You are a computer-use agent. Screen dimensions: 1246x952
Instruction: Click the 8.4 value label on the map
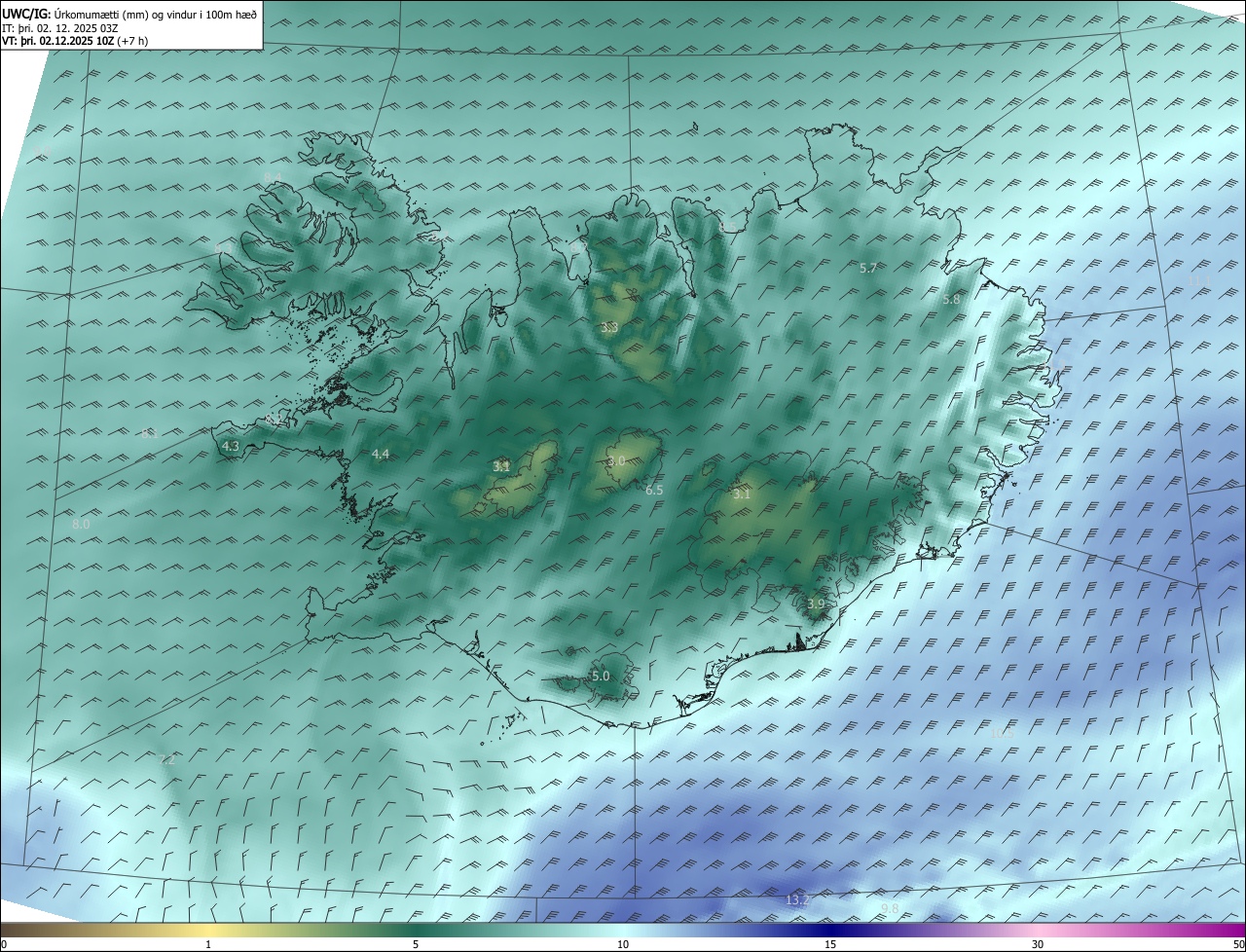(273, 176)
